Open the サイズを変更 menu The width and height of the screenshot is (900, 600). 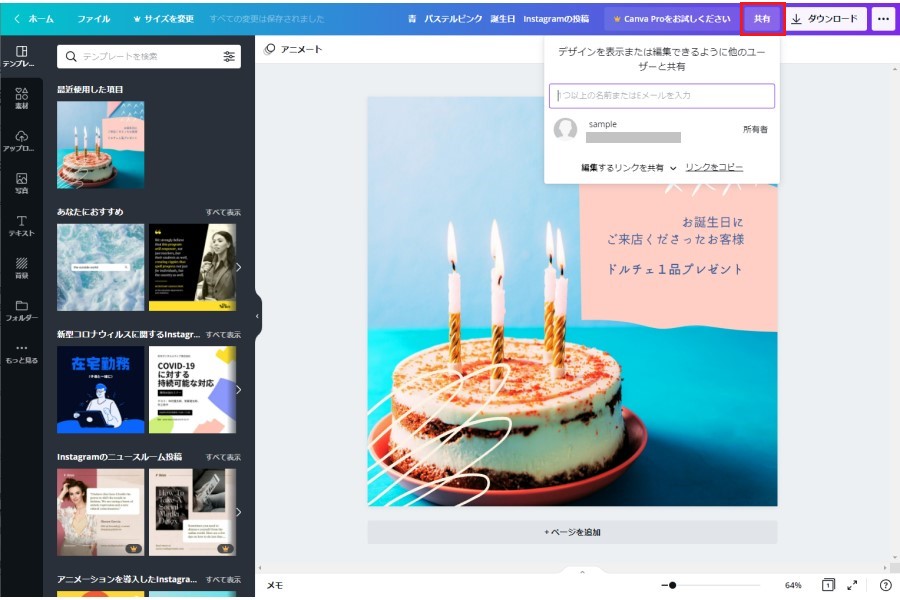tap(165, 19)
